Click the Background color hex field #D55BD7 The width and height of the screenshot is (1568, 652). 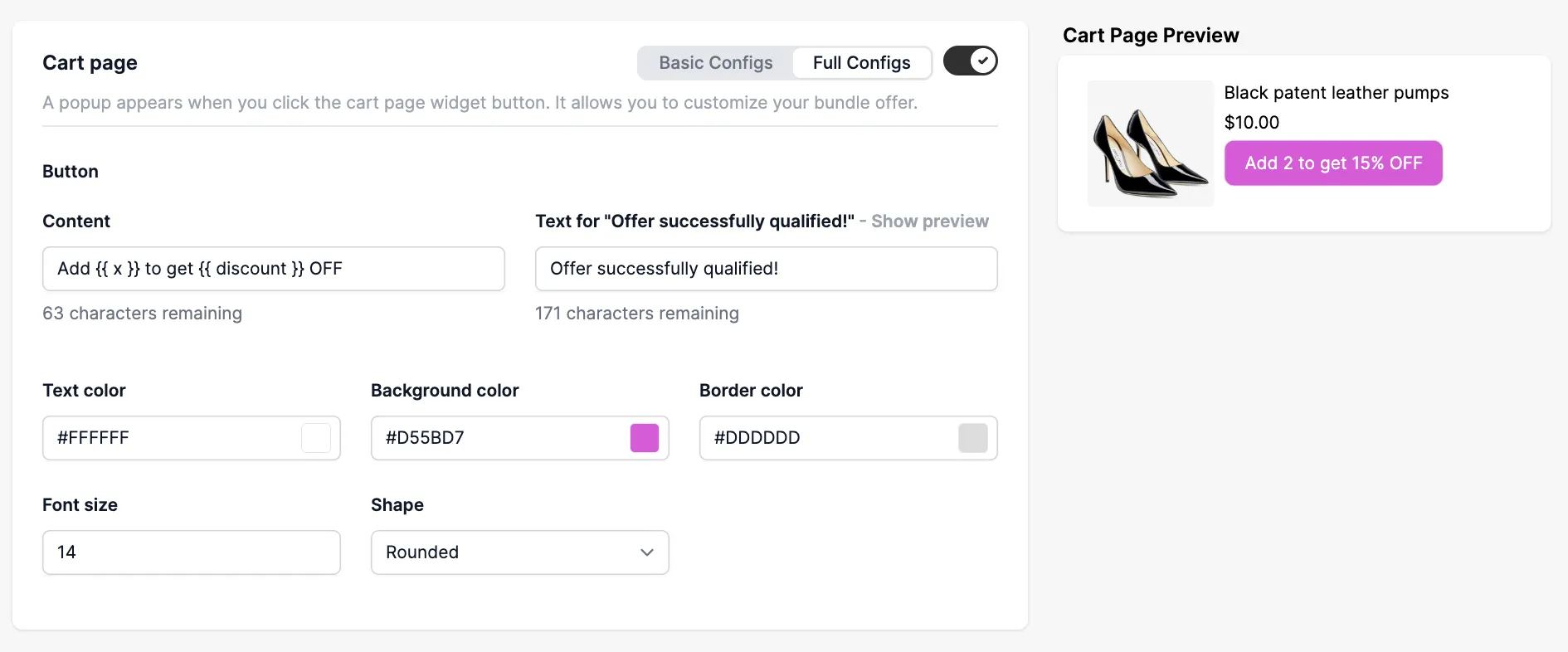pos(499,438)
